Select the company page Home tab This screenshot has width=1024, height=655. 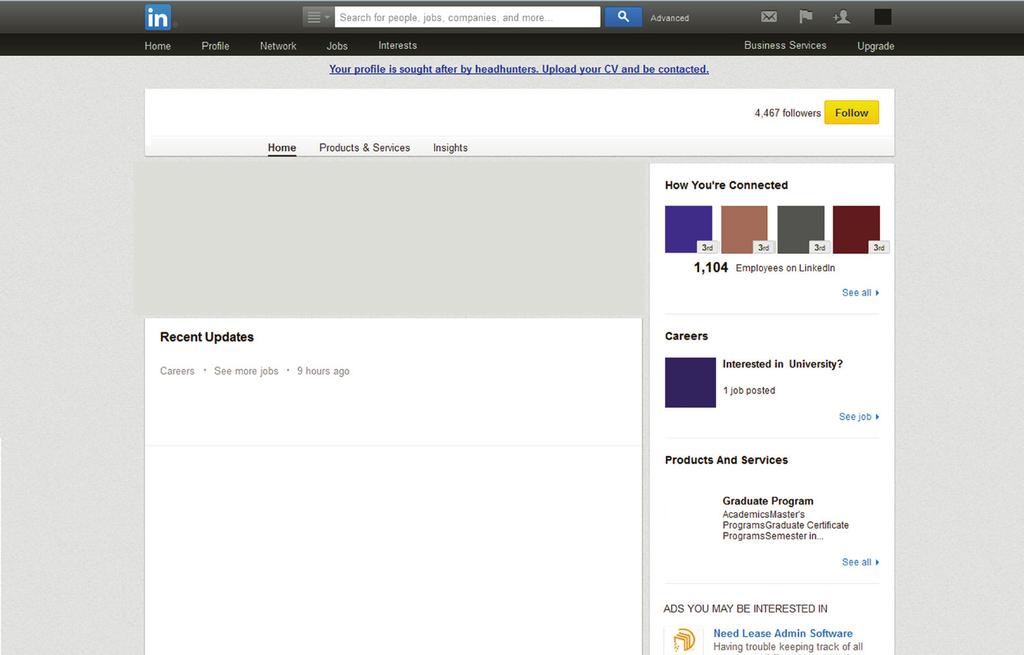pyautogui.click(x=281, y=148)
